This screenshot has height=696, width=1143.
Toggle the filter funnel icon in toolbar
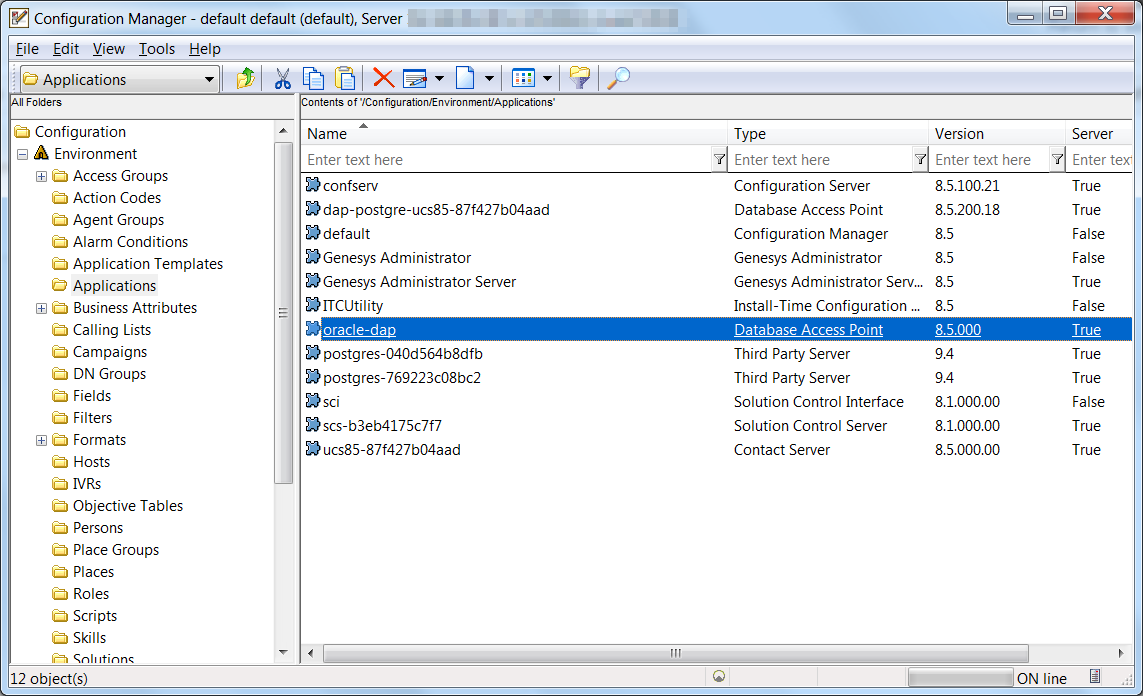click(579, 79)
